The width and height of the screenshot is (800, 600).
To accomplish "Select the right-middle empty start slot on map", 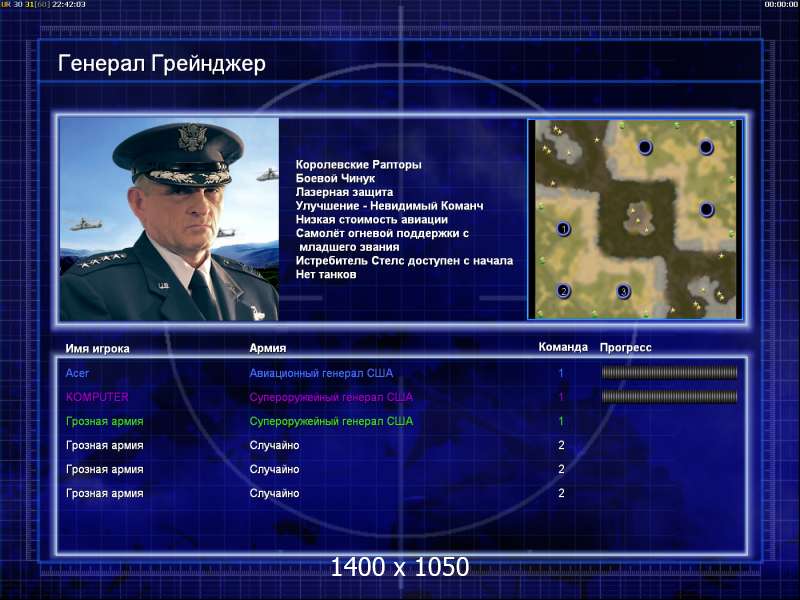I will click(706, 209).
